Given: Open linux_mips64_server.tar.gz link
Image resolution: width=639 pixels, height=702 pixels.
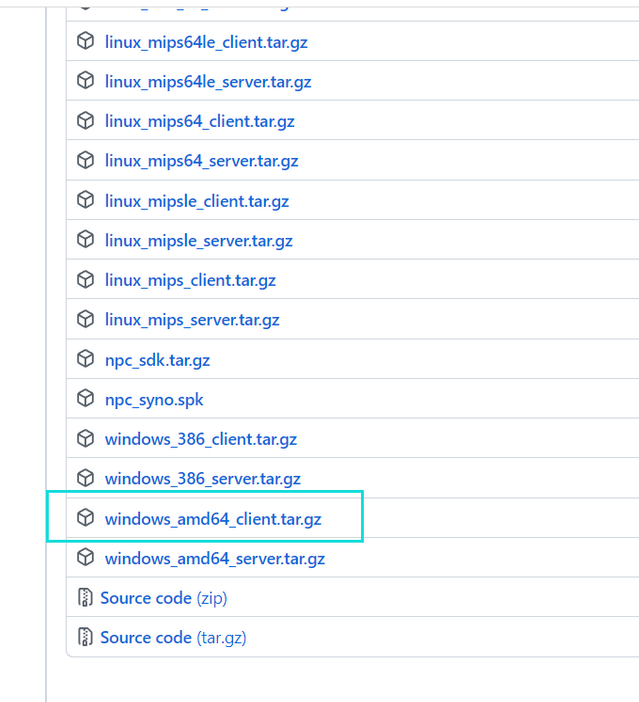Looking at the screenshot, I should pyautogui.click(x=202, y=161).
